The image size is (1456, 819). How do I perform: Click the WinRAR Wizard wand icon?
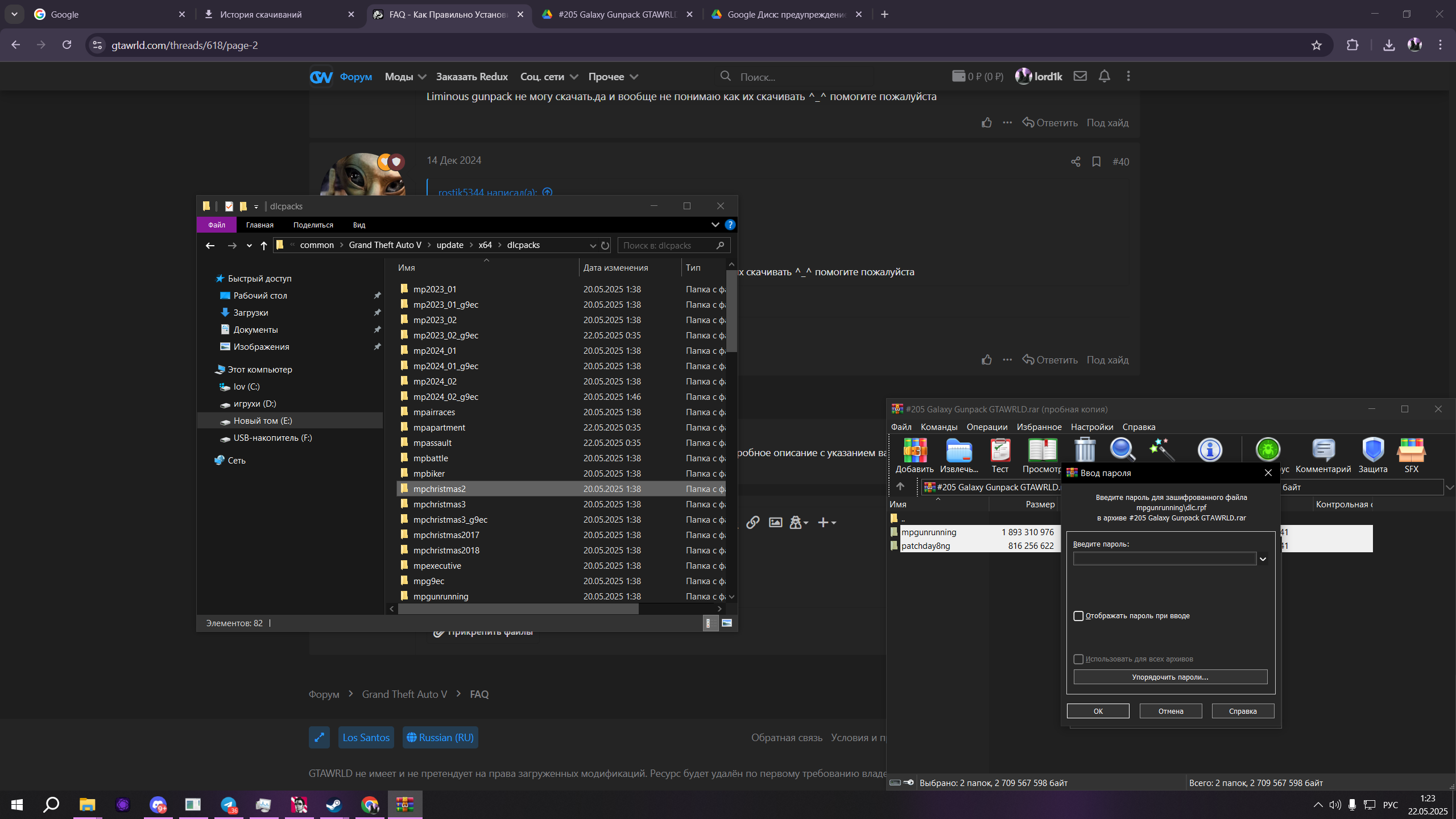coord(1161,449)
